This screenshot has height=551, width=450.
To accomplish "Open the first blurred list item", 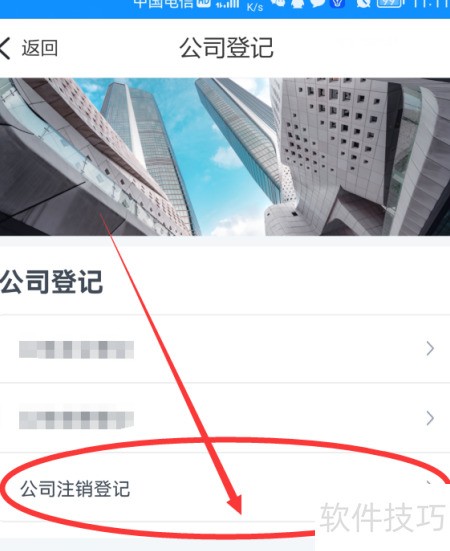I will pos(225,349).
